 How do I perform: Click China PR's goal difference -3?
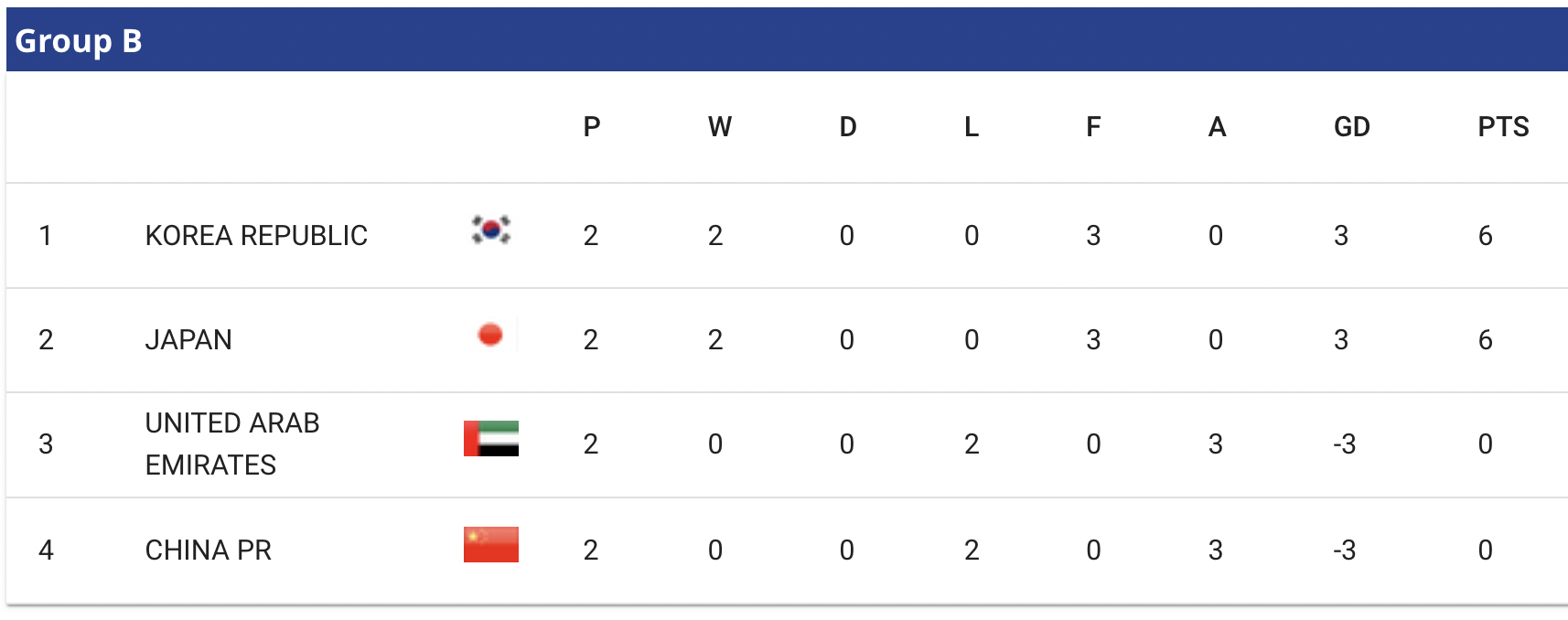tap(1344, 551)
